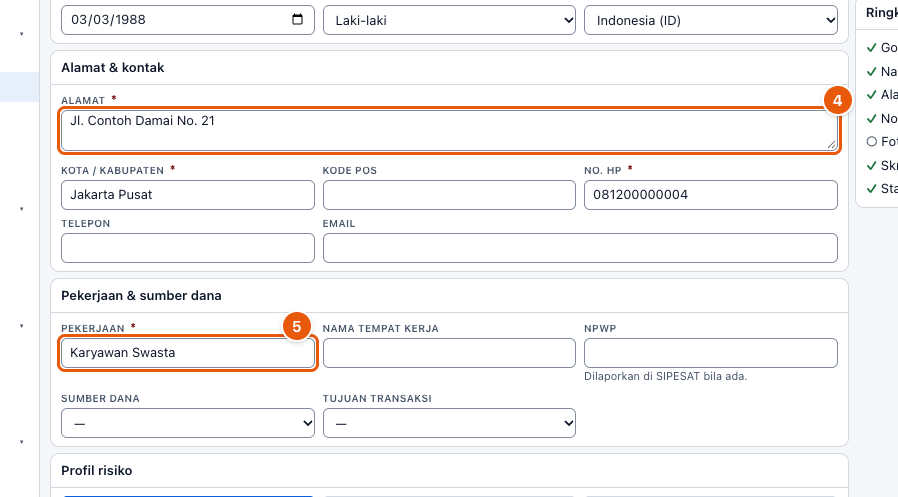Click the checkmark beside Sta summary item

[x=872, y=188]
